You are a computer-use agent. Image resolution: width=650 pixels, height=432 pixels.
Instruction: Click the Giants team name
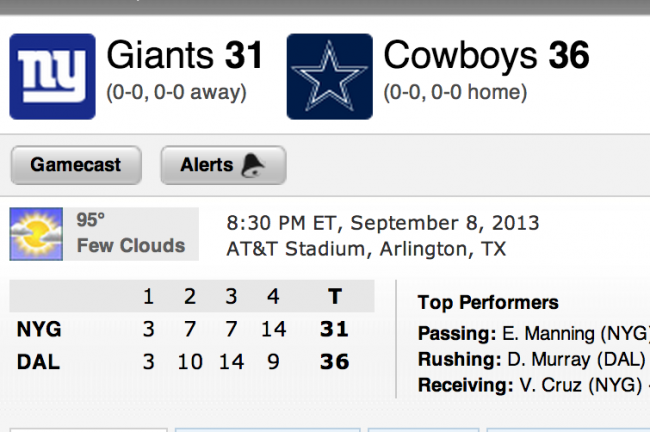pos(160,55)
